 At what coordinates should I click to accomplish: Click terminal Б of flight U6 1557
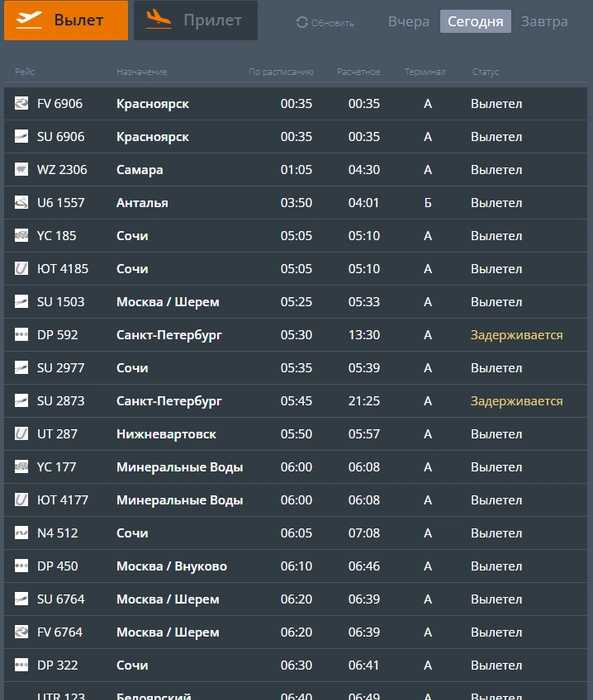[x=428, y=203]
